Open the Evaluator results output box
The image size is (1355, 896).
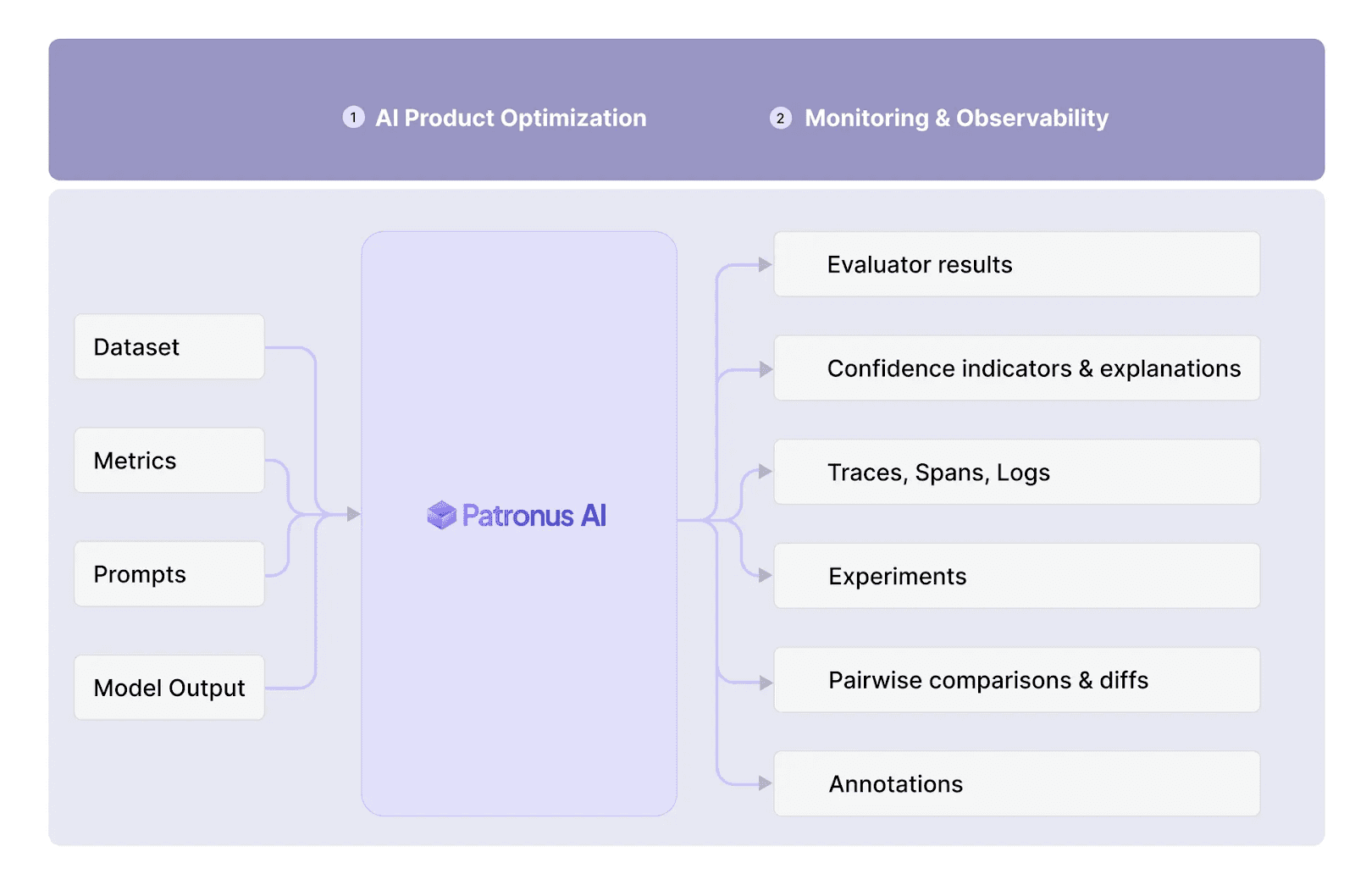point(1017,264)
